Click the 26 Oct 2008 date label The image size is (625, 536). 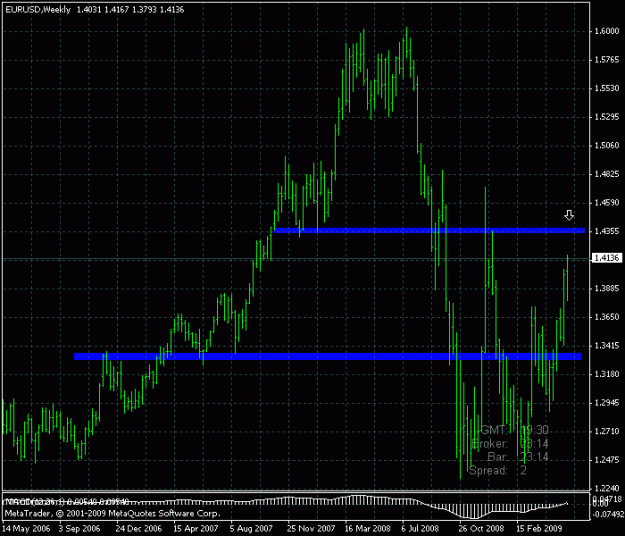[481, 529]
